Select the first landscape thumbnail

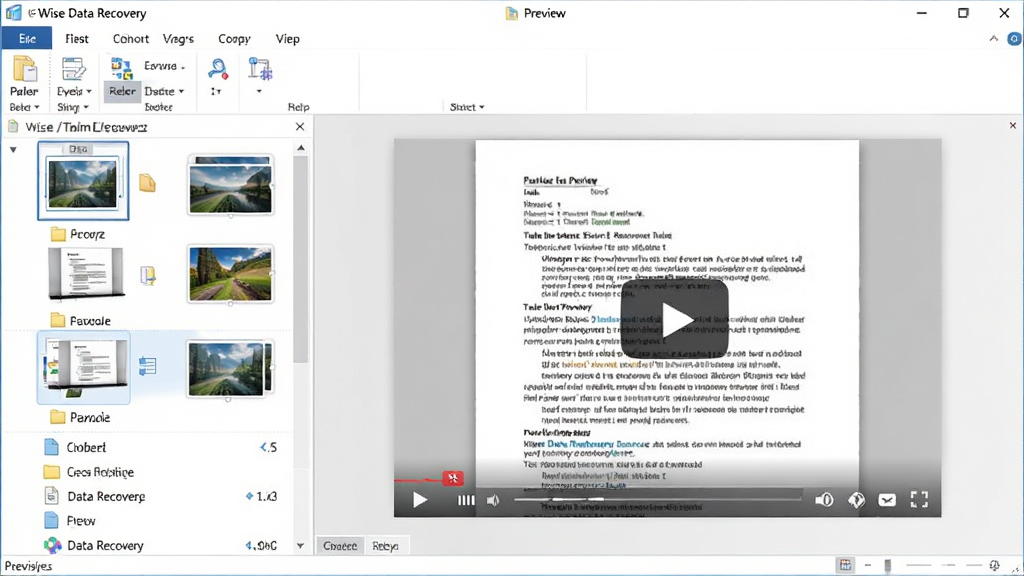click(83, 181)
